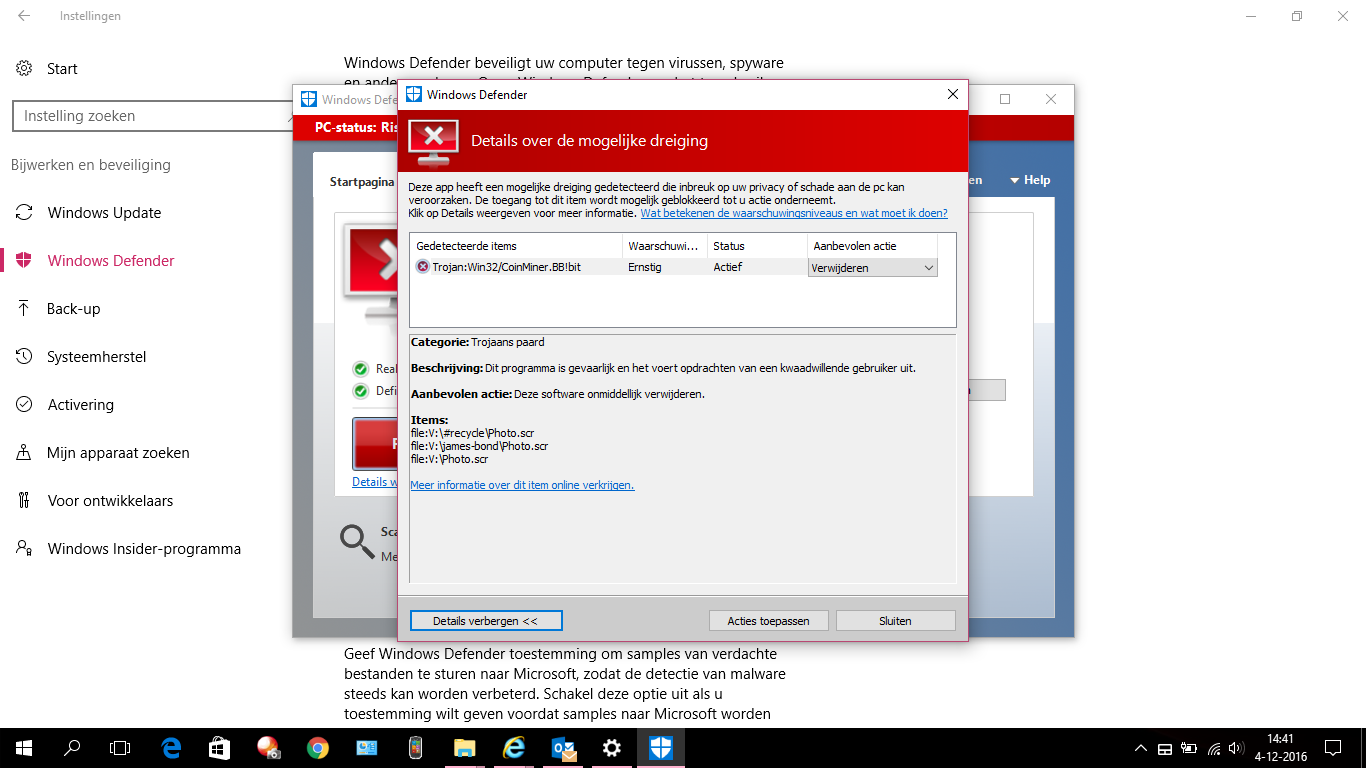
Task: Close the threat details dialog
Action: [x=952, y=95]
